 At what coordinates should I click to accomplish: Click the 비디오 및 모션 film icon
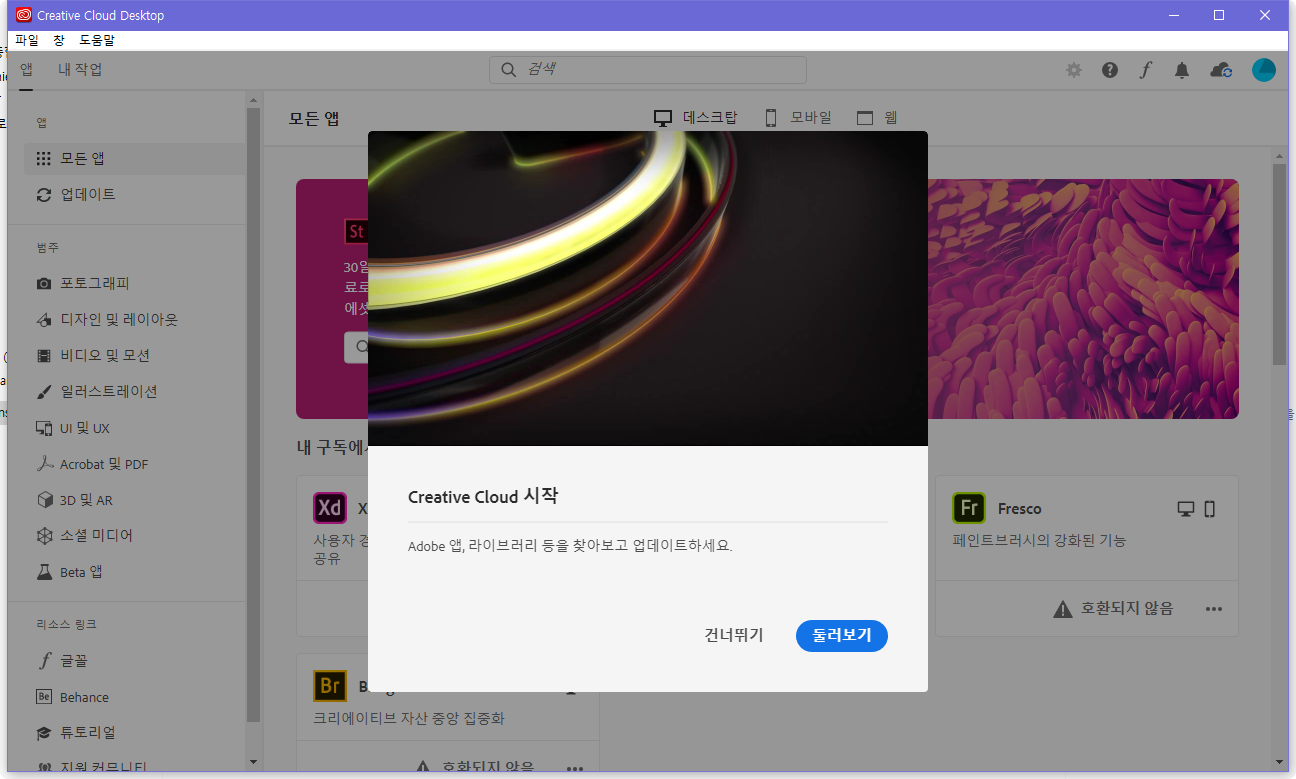pos(44,355)
